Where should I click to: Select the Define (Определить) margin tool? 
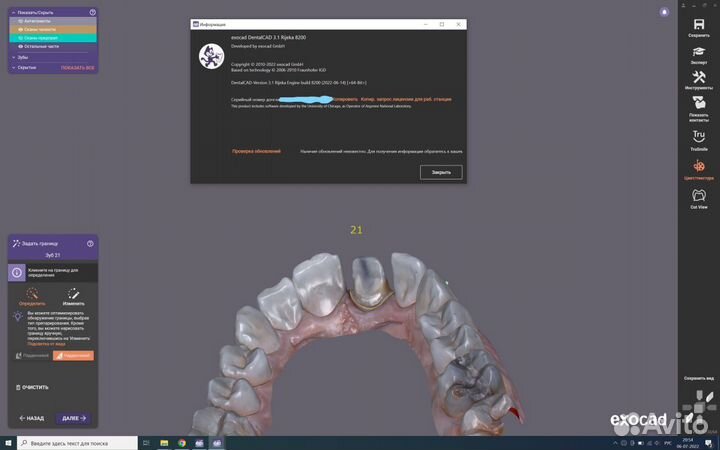pyautogui.click(x=32, y=295)
